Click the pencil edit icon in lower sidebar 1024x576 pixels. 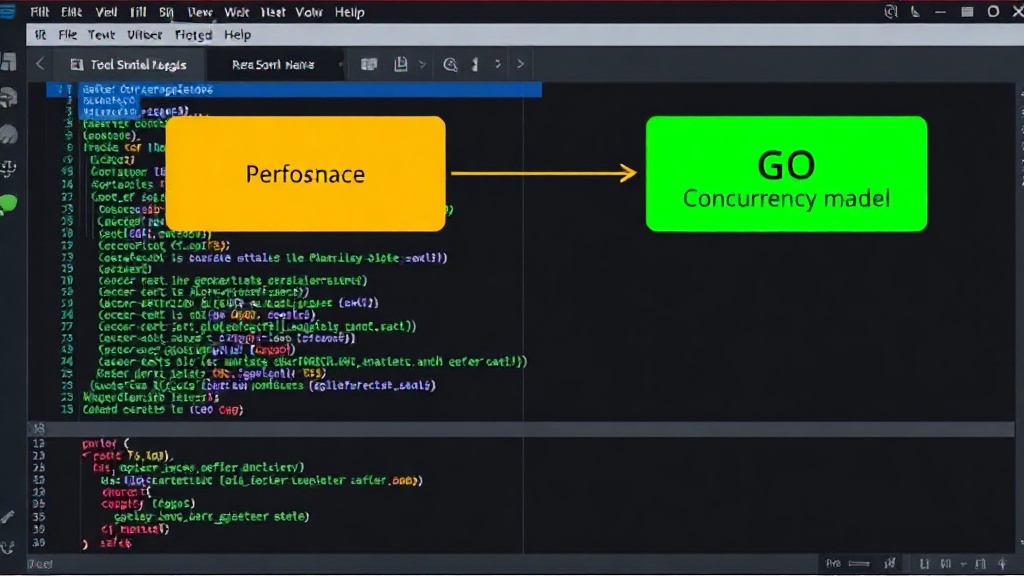(x=7, y=517)
